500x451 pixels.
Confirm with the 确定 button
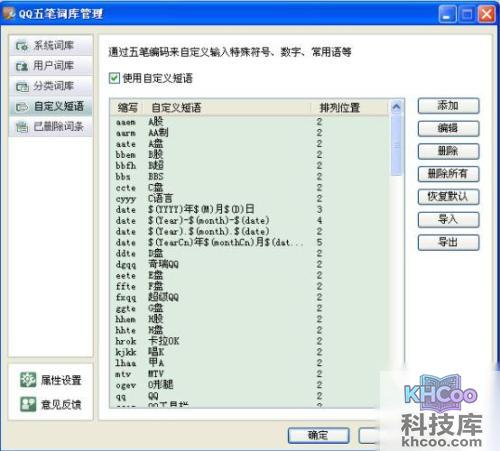click(x=319, y=435)
